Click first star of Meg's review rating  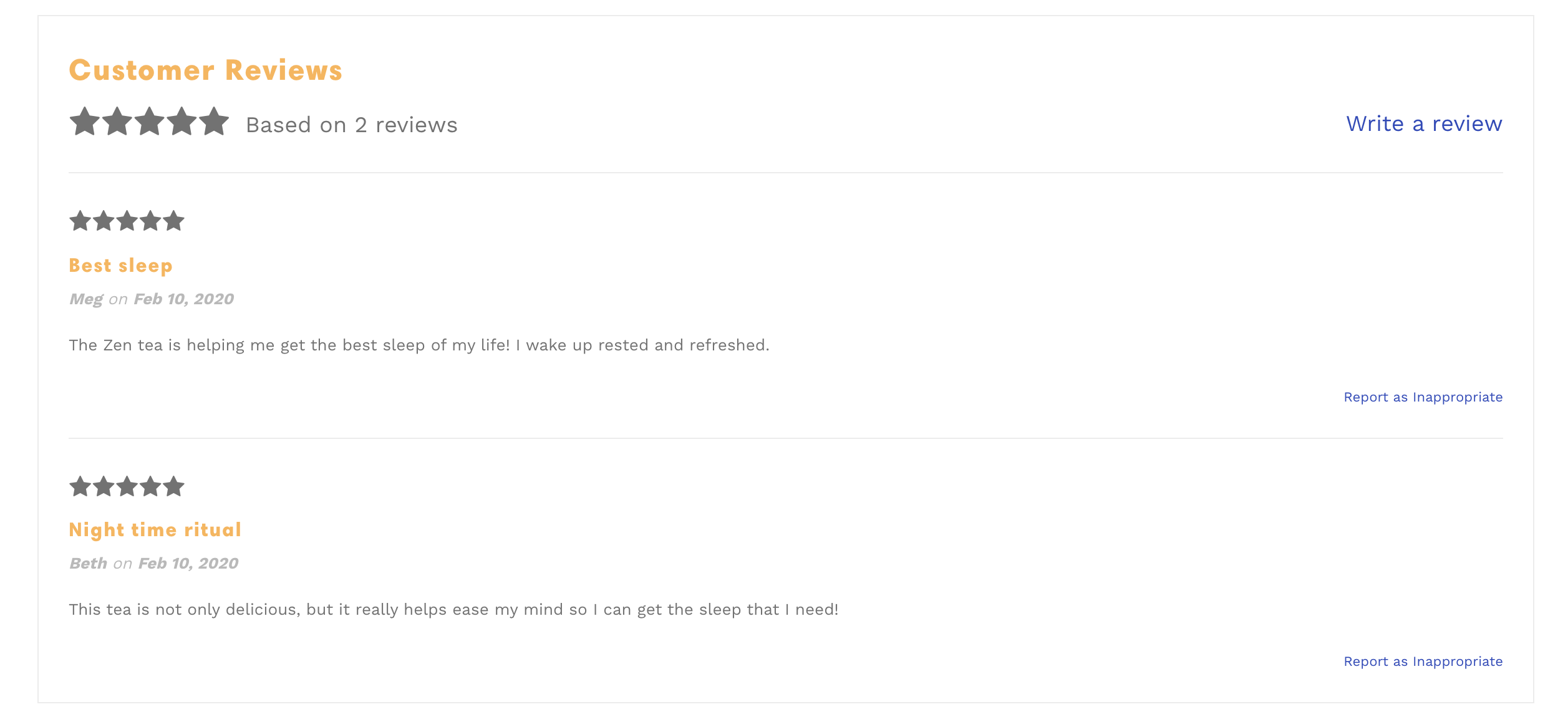(x=80, y=221)
